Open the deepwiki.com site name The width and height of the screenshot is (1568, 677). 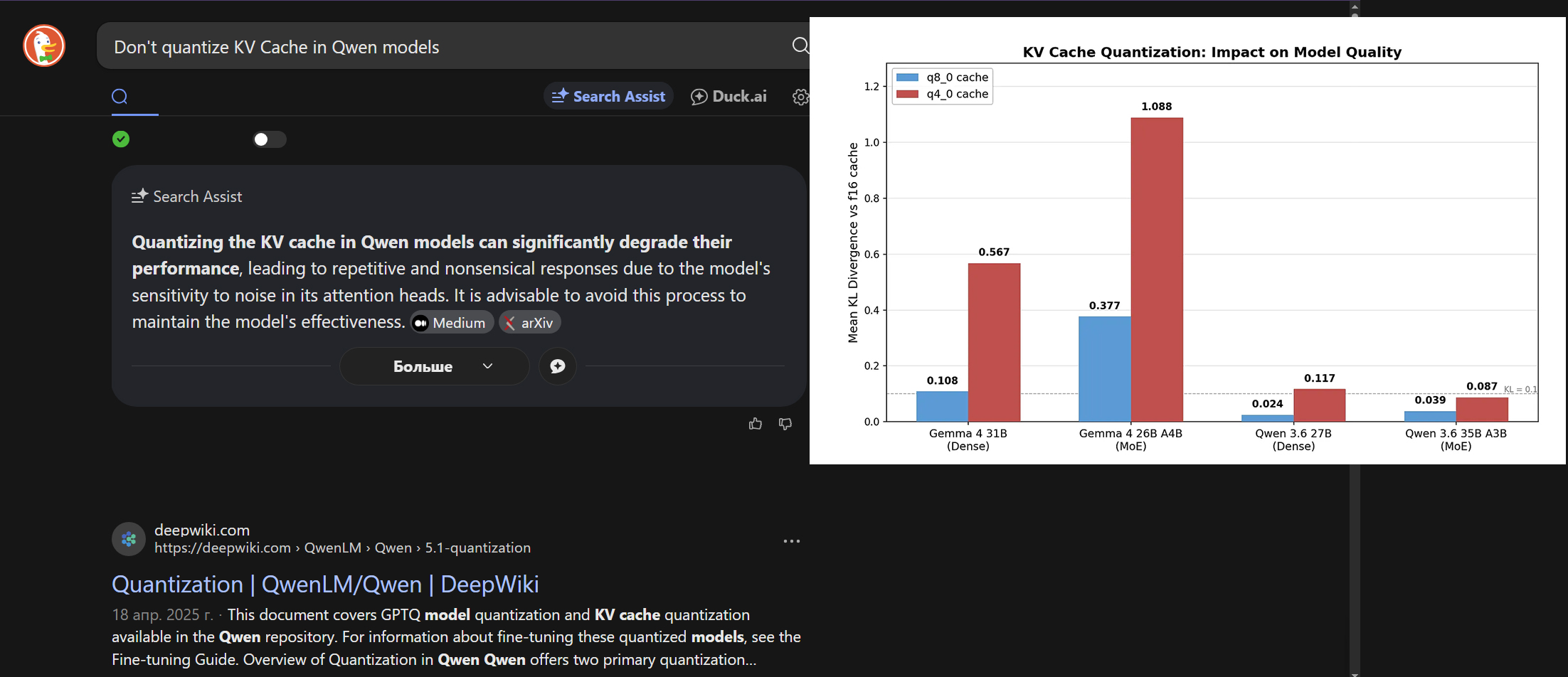[202, 530]
